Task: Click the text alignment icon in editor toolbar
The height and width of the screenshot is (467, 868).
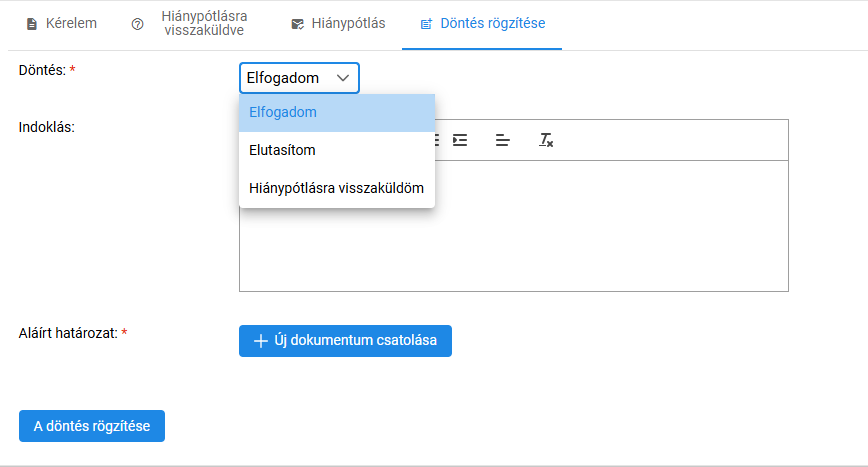Action: point(503,141)
